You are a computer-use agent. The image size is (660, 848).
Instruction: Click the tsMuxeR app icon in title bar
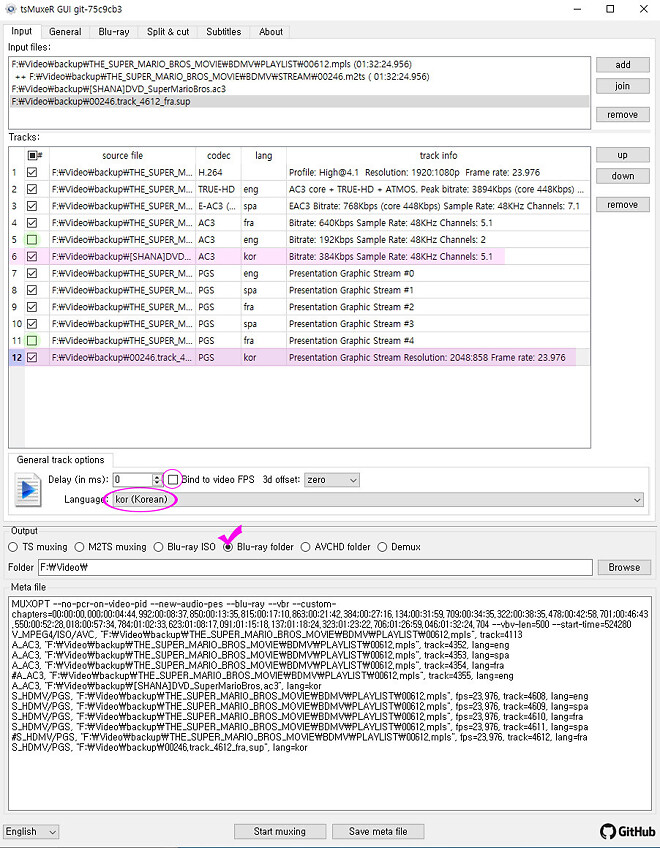(x=11, y=9)
